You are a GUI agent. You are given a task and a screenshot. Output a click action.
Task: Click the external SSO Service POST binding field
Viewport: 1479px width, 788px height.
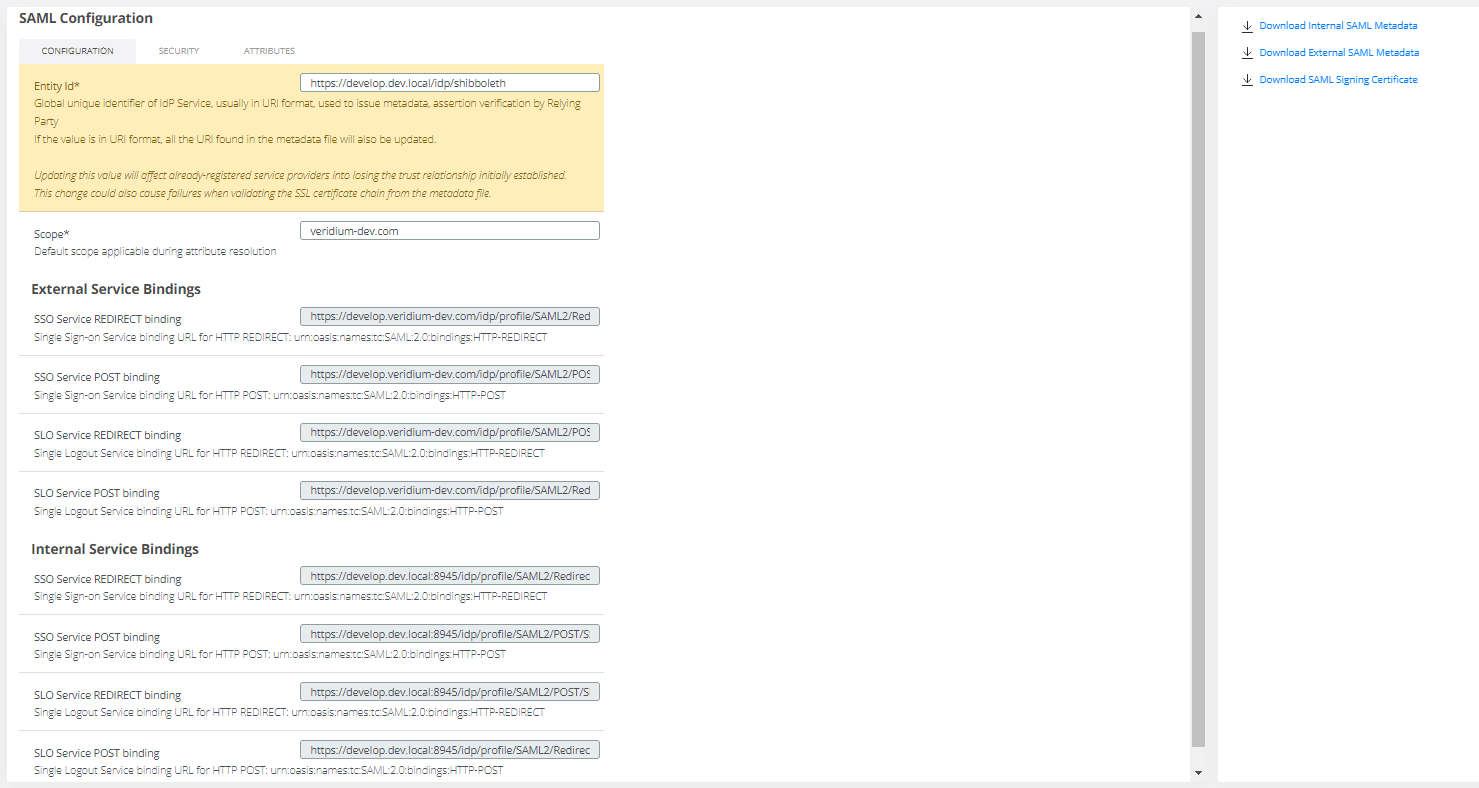449,373
